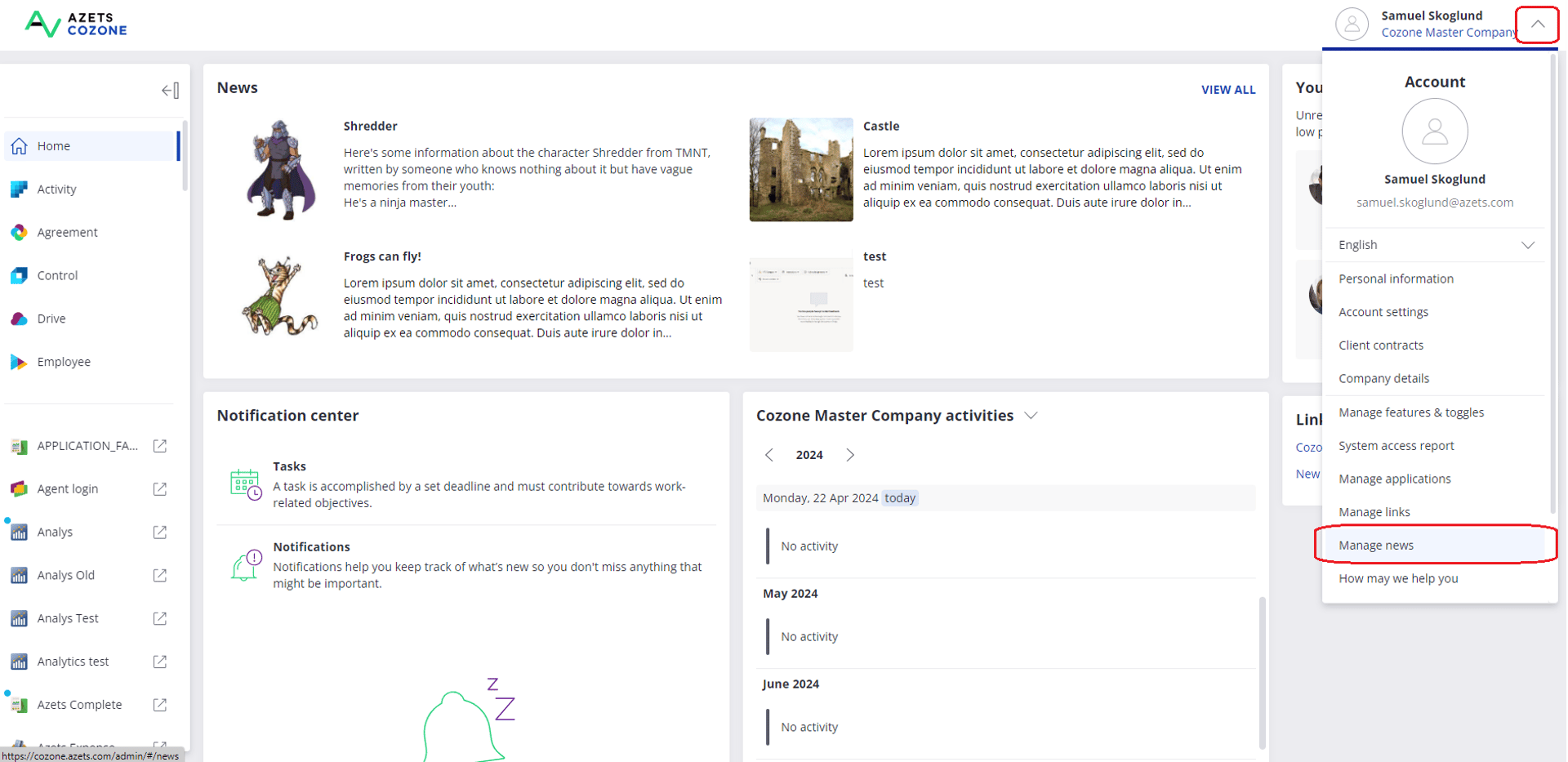Click the Agent login app icon
The width and height of the screenshot is (1568, 762).
(19, 489)
